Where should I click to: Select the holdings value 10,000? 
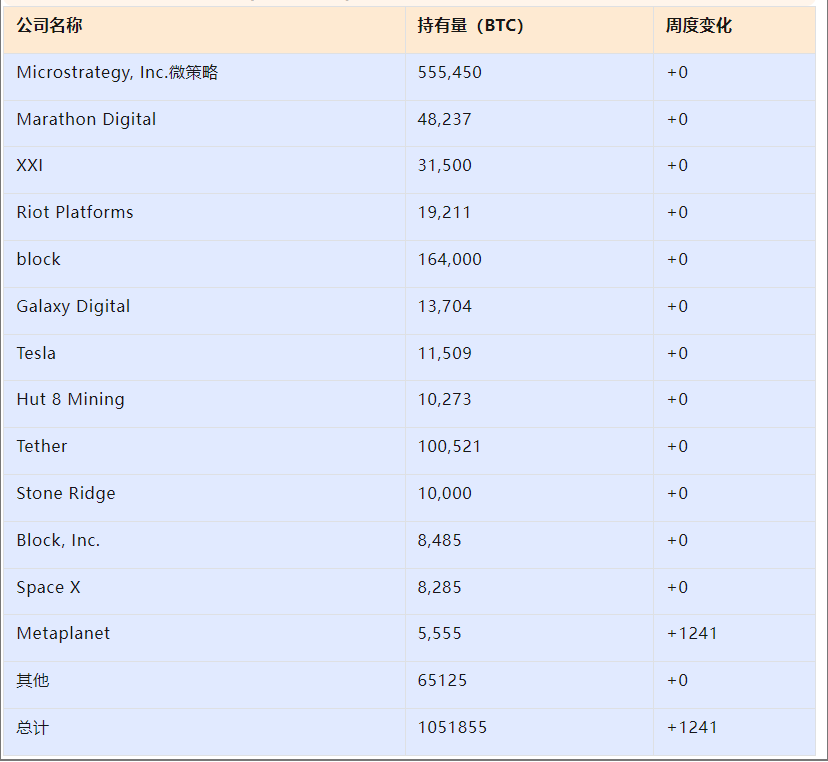[444, 493]
